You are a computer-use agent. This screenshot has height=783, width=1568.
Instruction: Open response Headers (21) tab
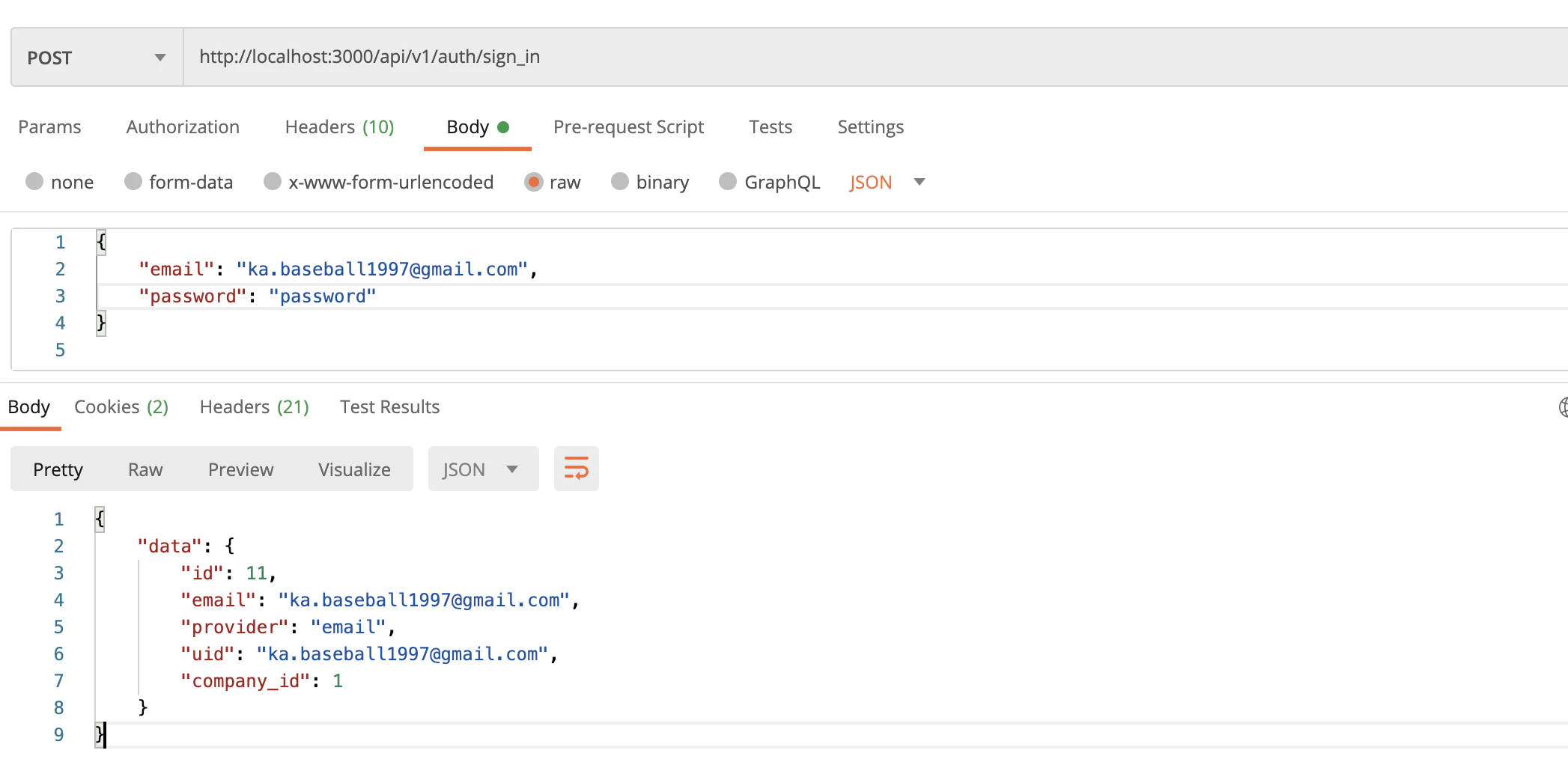click(x=254, y=406)
